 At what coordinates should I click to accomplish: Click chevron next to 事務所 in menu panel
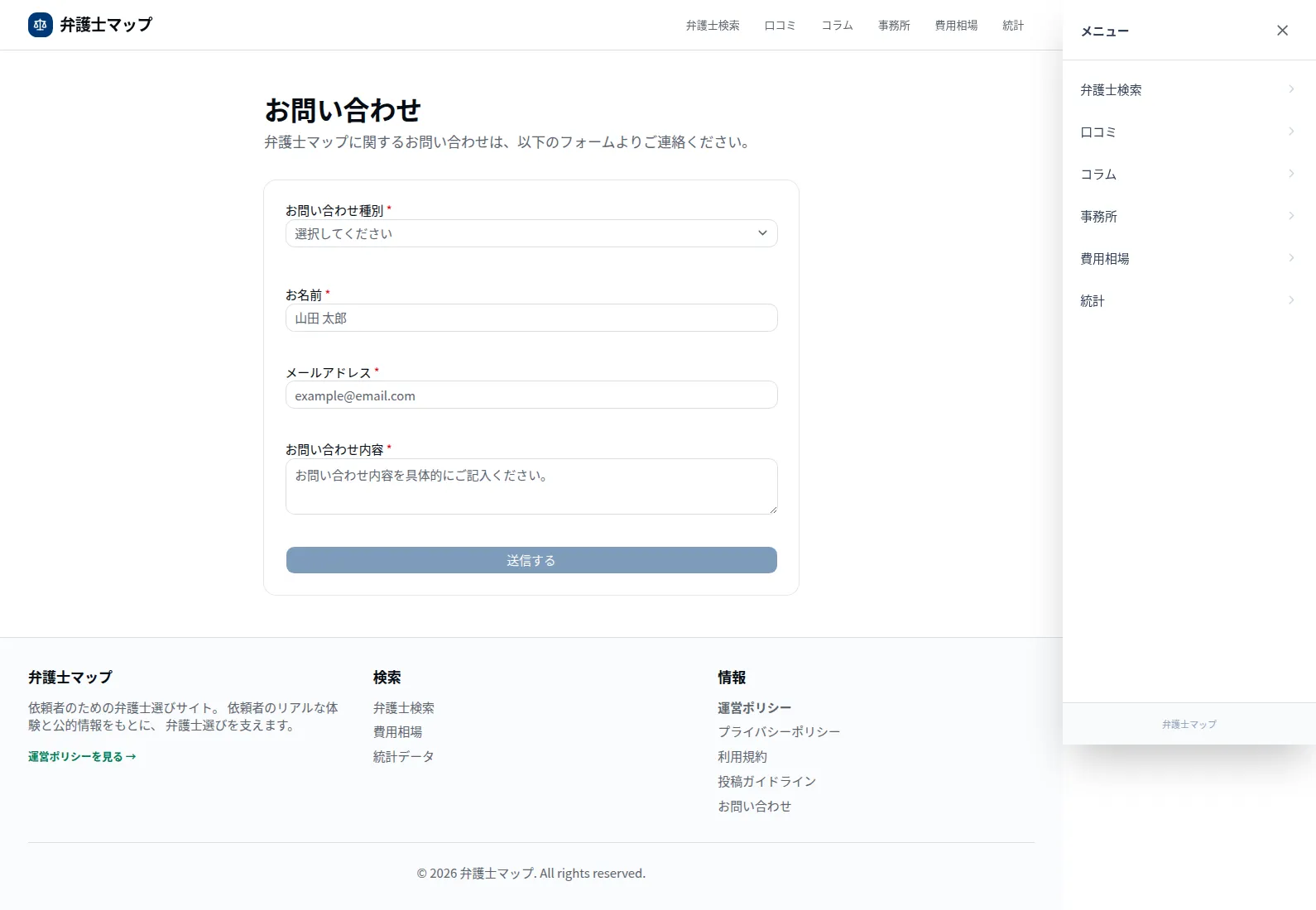coord(1291,216)
